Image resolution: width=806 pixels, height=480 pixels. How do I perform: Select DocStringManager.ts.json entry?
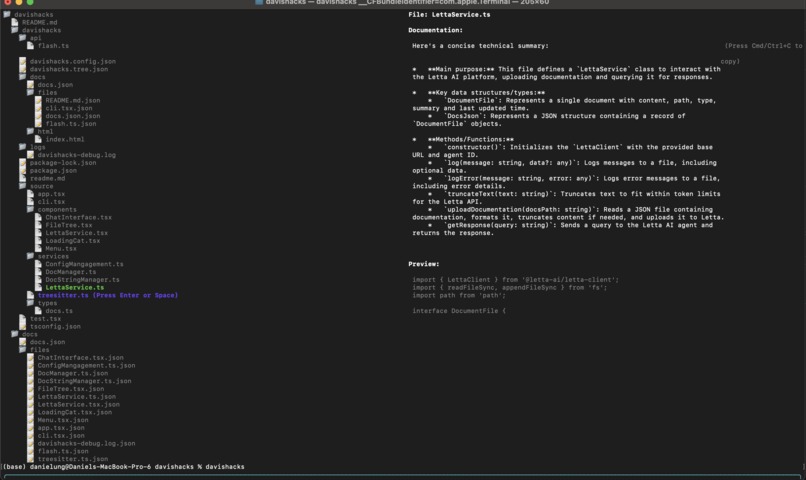pos(84,381)
